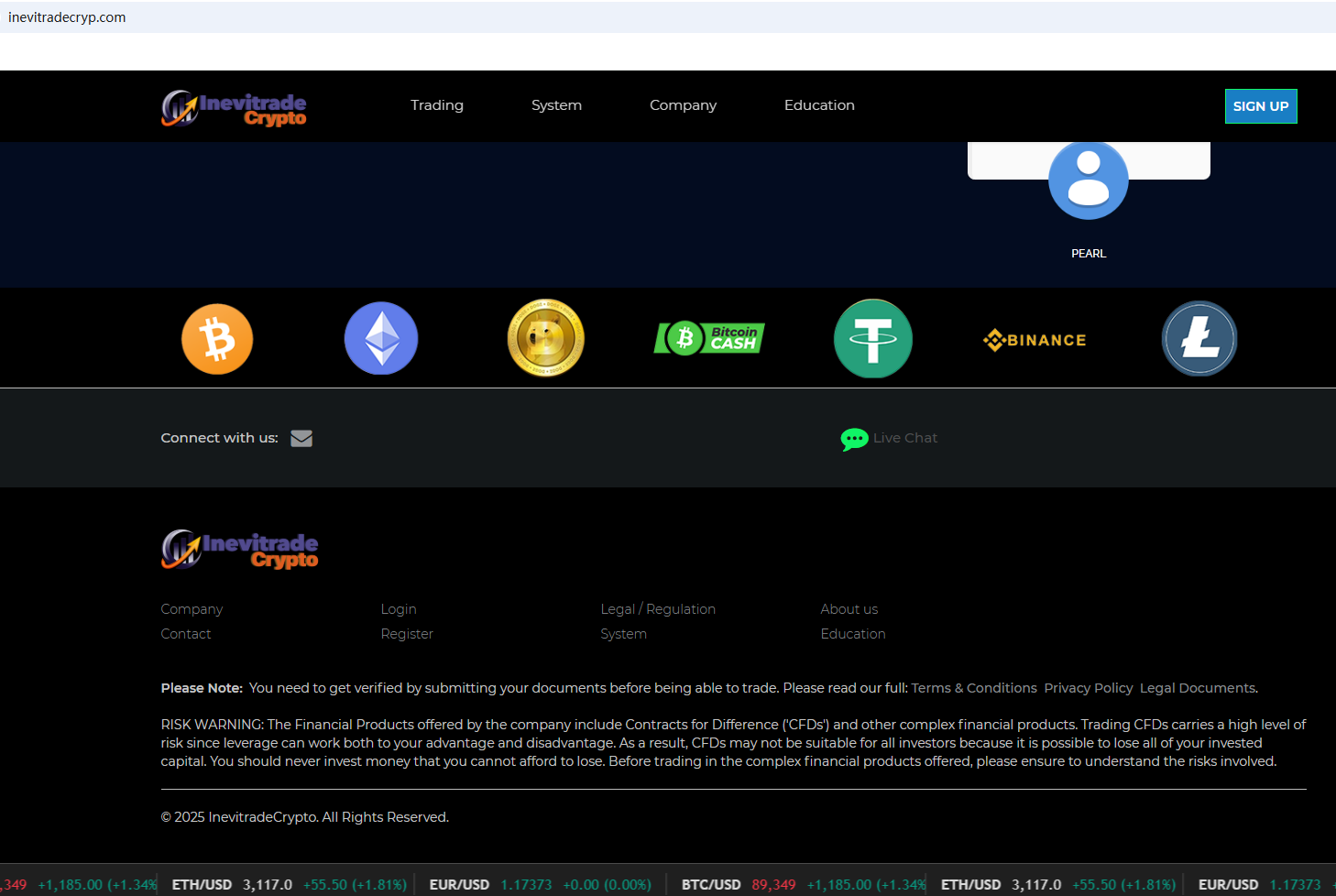Click the email envelope icon
The width and height of the screenshot is (1336, 896).
pos(301,439)
